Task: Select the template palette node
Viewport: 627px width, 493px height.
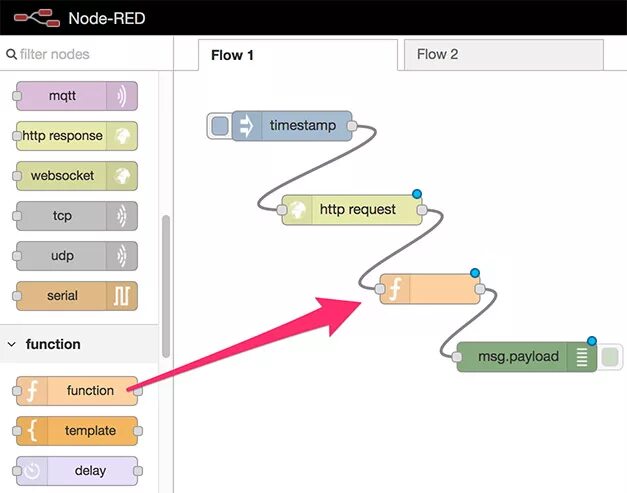Action: 77,431
